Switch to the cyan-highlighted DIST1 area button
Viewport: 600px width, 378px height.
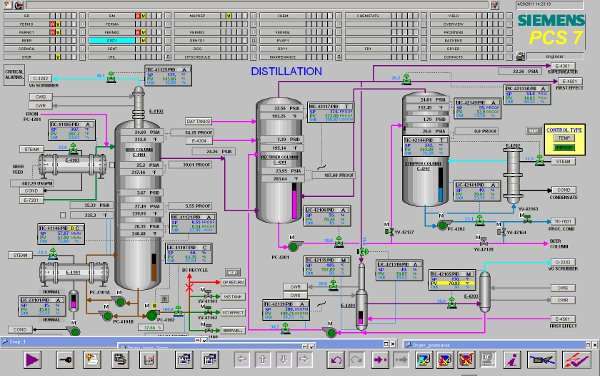click(112, 40)
